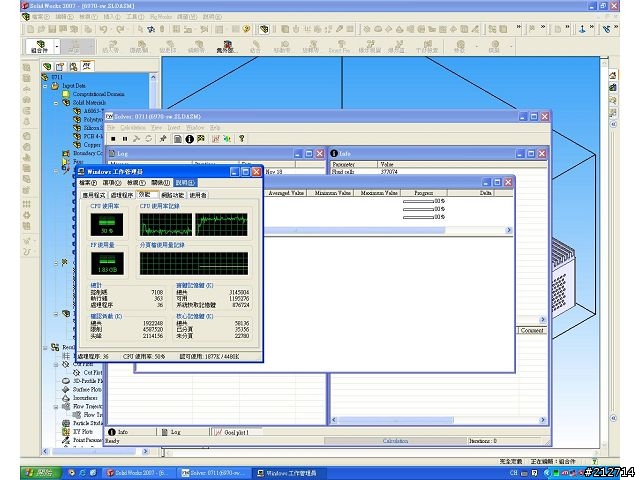Click the red highlighted assembly toolbar icon
Viewport: 640px width, 480px height.
point(227,47)
